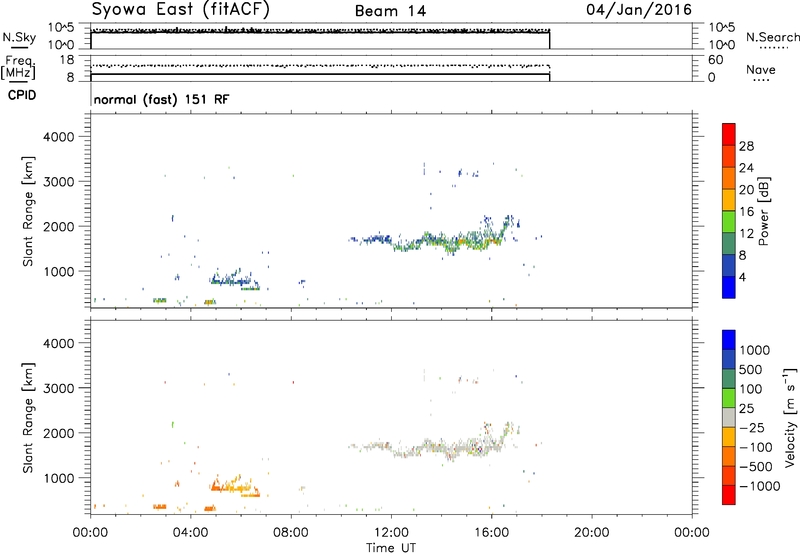Click the 'Power [dB]' axis label
The height and width of the screenshot is (554, 800).
763,211
